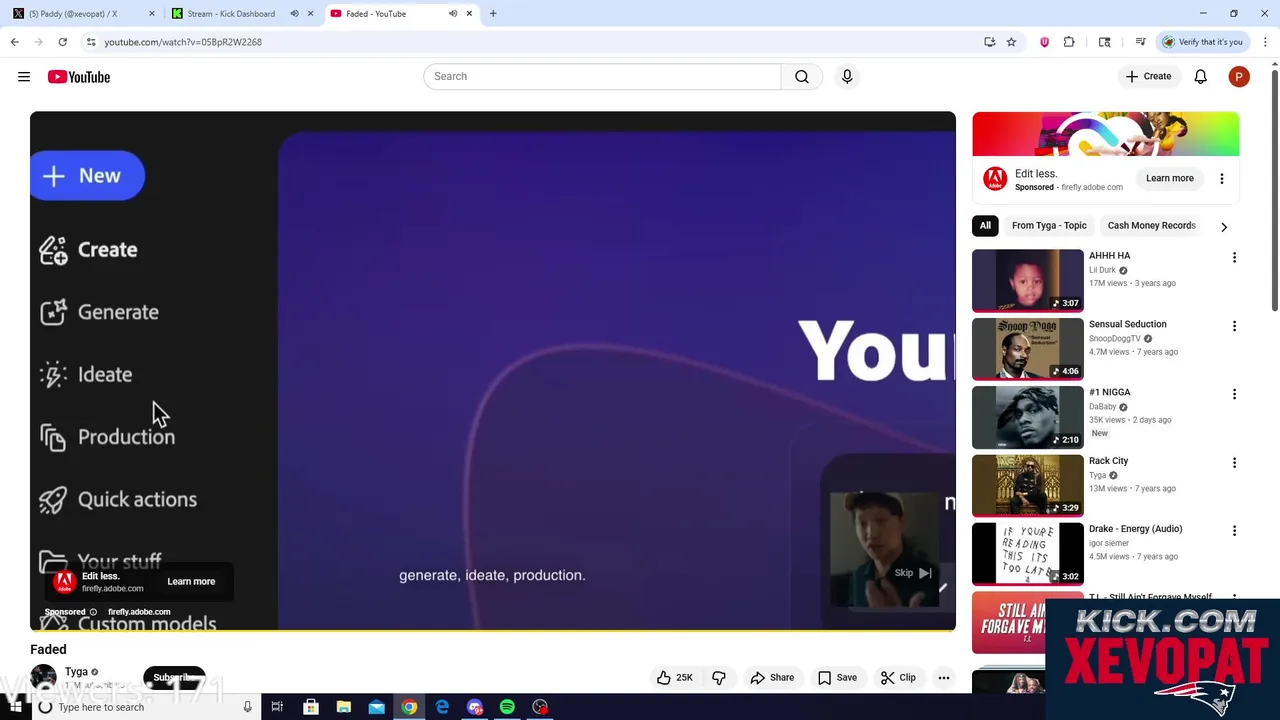Open the Create dropdown button

[x=1148, y=77]
